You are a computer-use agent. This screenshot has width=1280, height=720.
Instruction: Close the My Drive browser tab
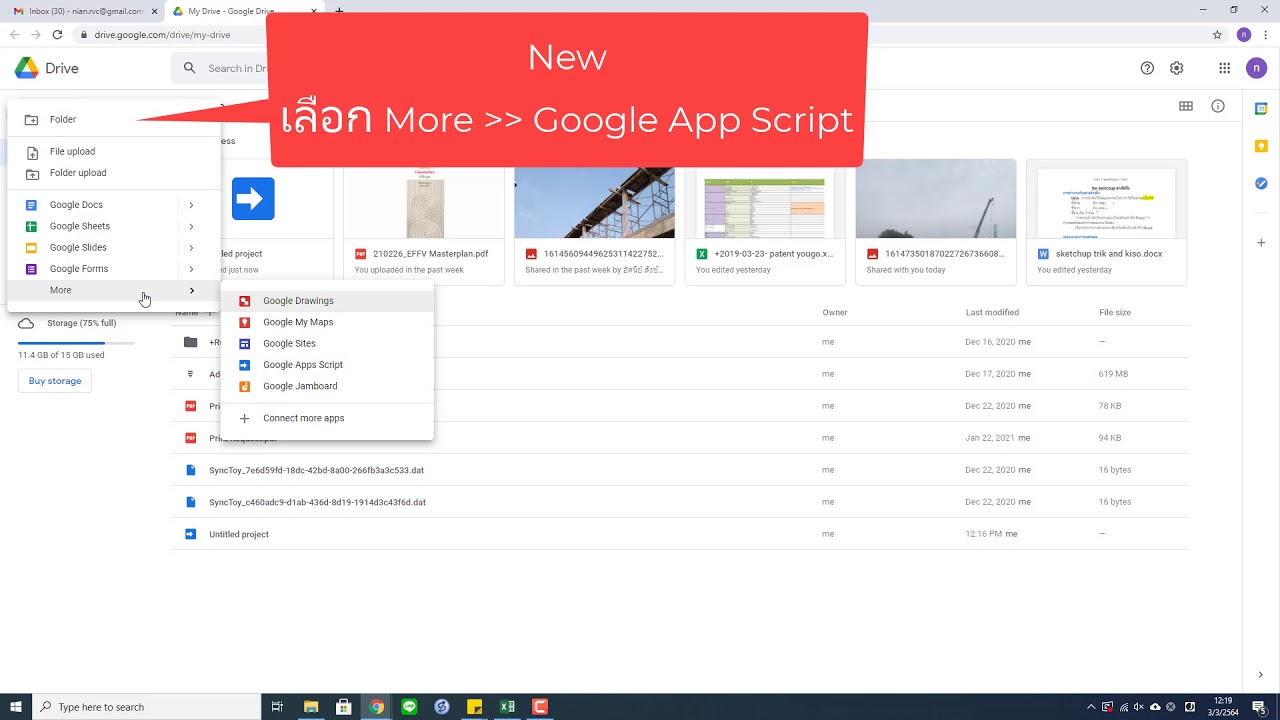(x=314, y=11)
